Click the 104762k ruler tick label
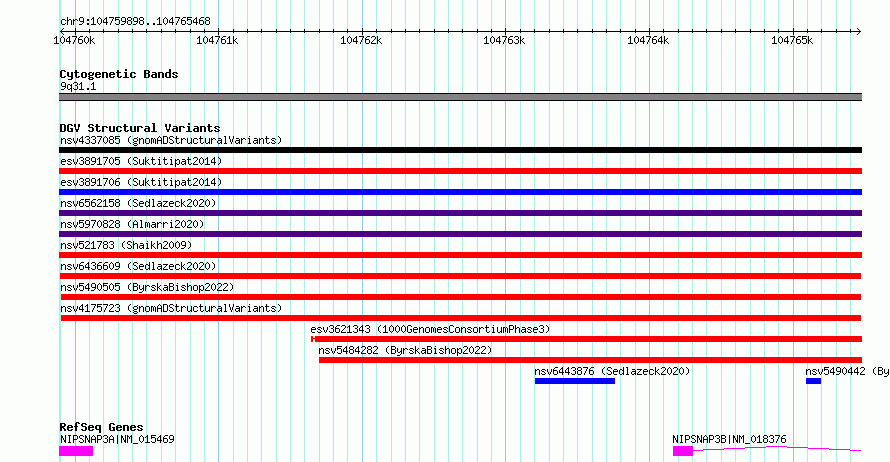 (x=361, y=40)
